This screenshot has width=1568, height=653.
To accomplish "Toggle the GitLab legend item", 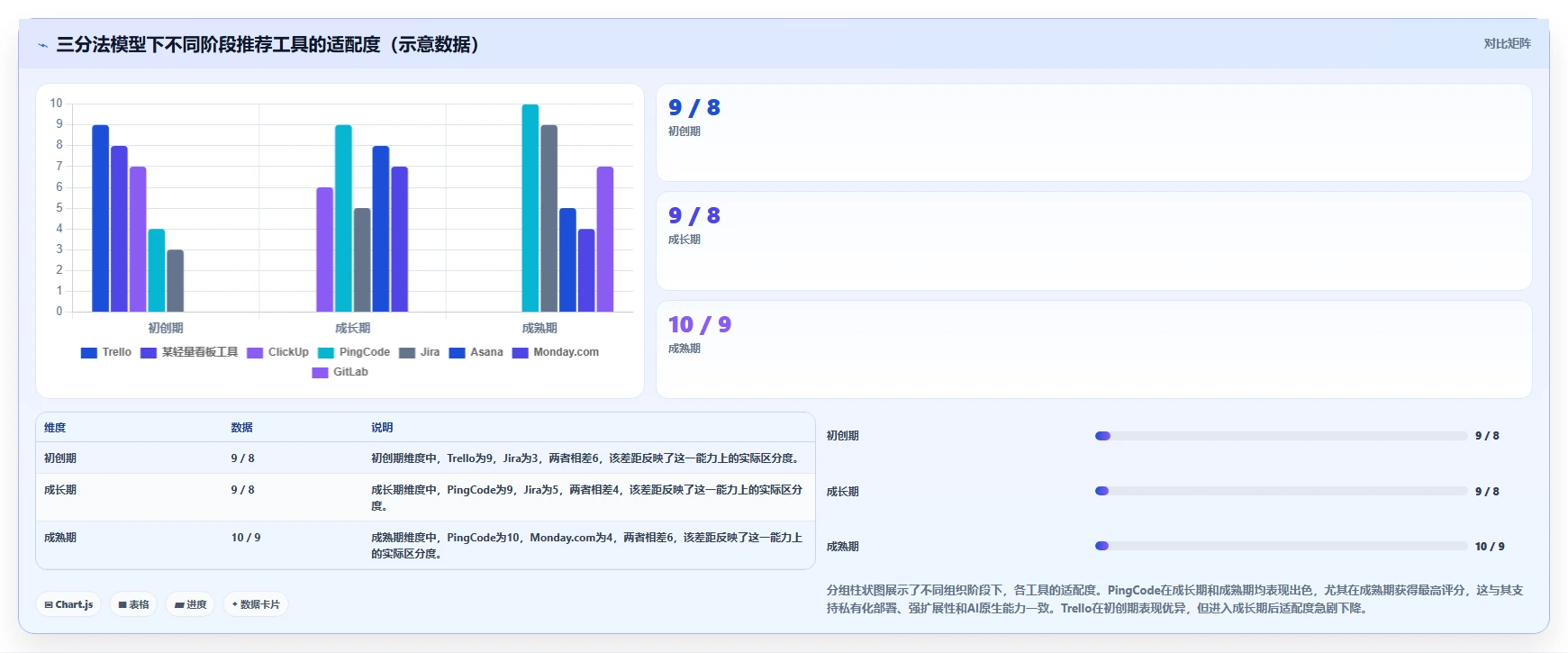I will 340,372.
